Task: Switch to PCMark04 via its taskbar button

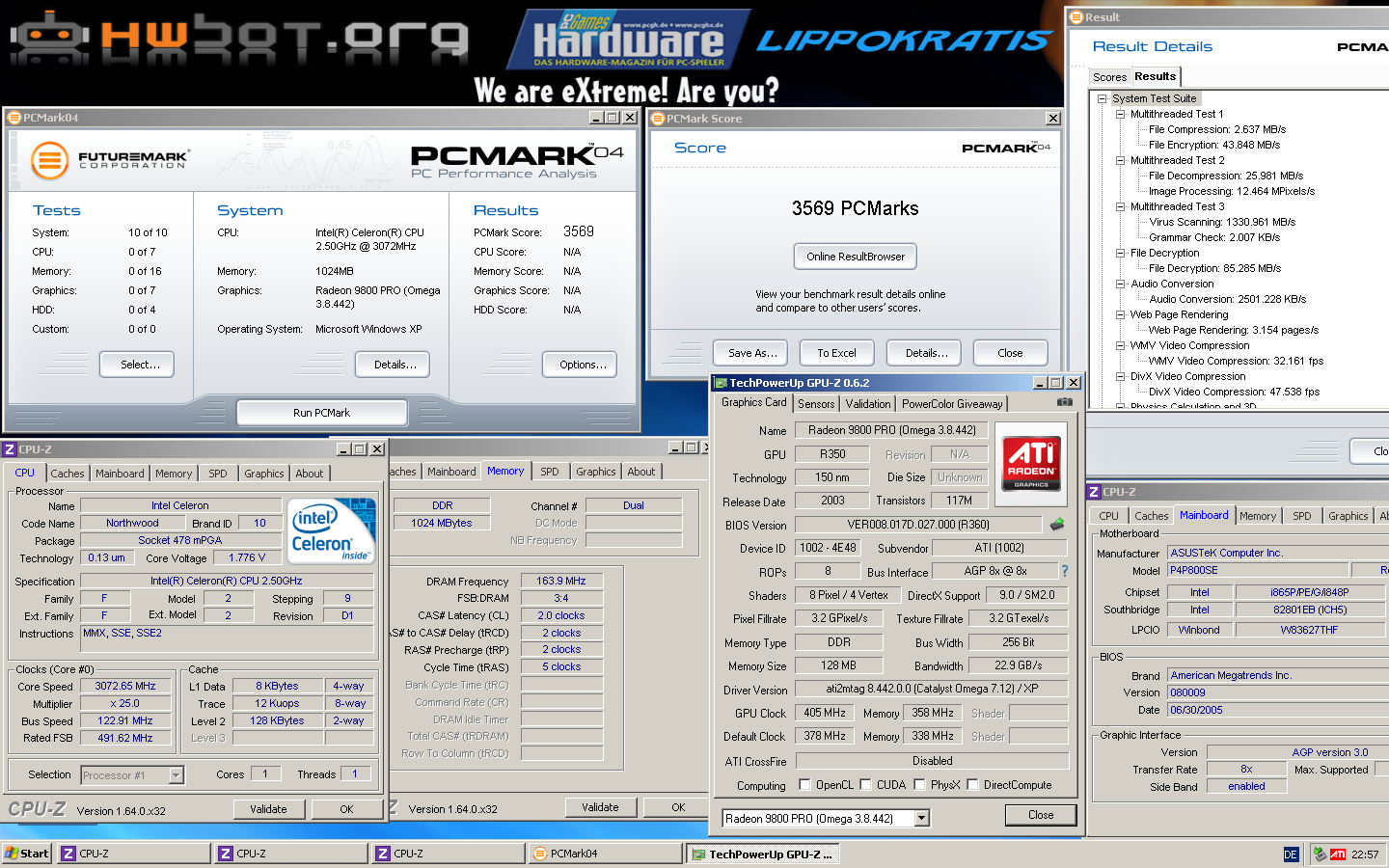Action: click(x=606, y=854)
